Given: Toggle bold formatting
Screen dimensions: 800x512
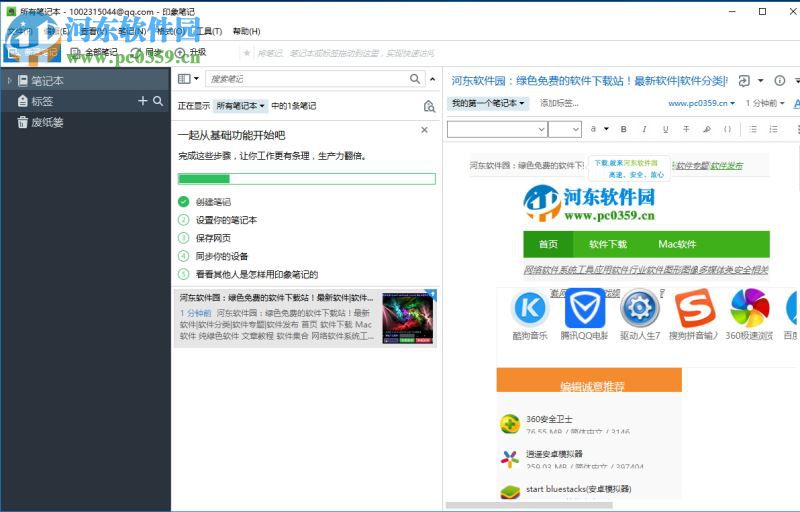Looking at the screenshot, I should click(x=623, y=130).
